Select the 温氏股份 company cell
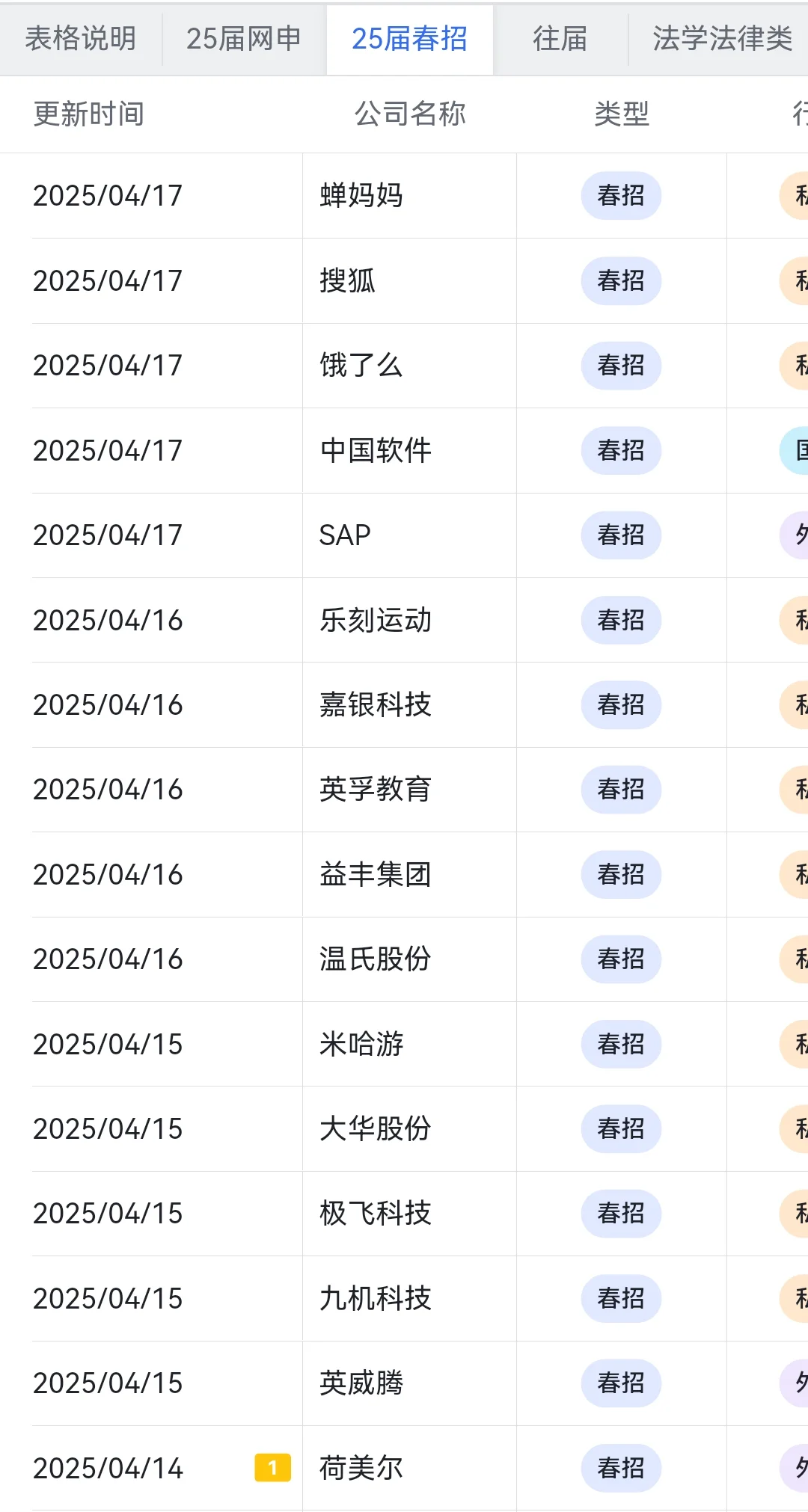Viewport: 808px width, 1512px height. point(409,959)
